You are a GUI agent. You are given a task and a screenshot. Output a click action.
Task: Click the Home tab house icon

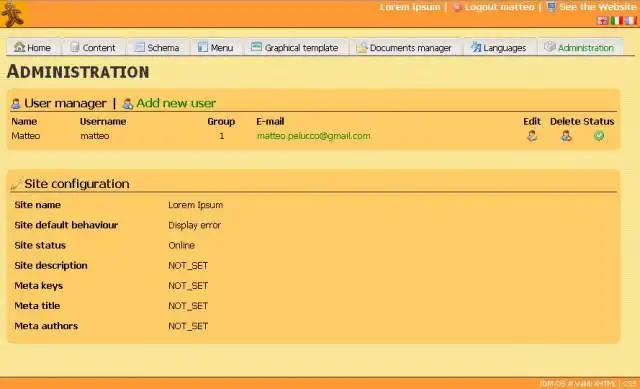(19, 47)
